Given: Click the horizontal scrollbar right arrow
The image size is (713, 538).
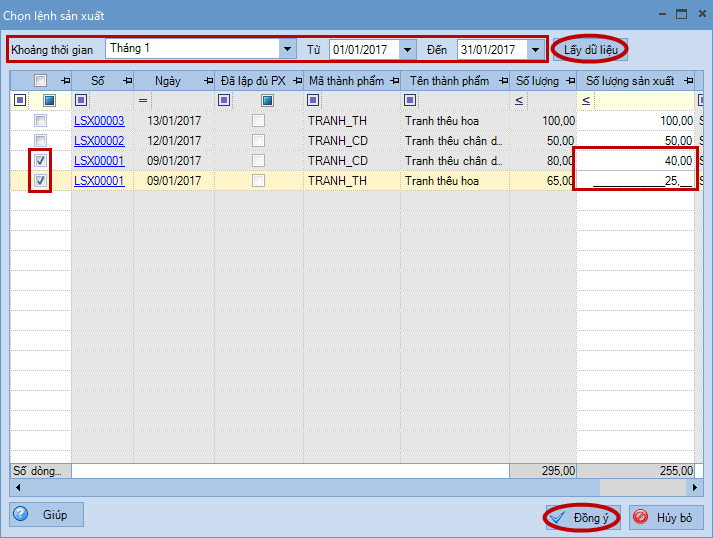Looking at the screenshot, I should [x=697, y=488].
